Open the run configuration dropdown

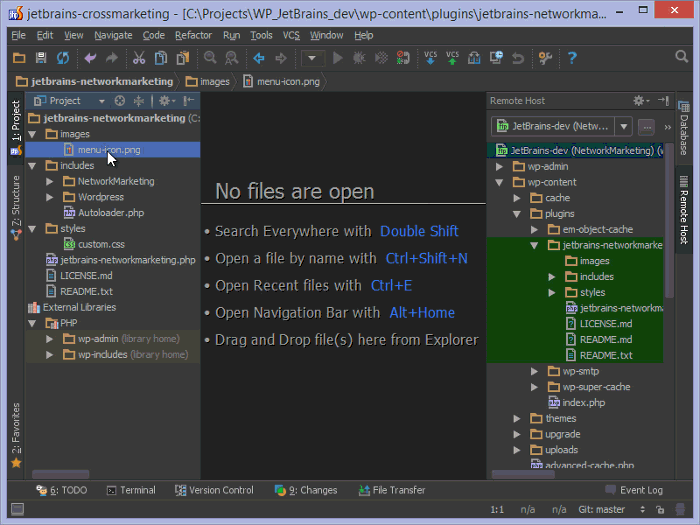312,58
